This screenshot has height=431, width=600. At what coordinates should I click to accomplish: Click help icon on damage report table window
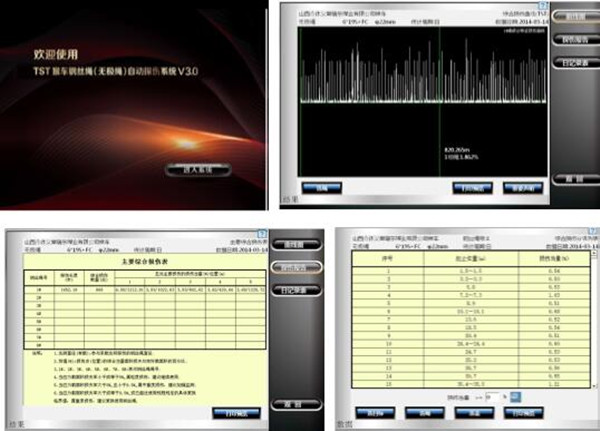[264, 233]
